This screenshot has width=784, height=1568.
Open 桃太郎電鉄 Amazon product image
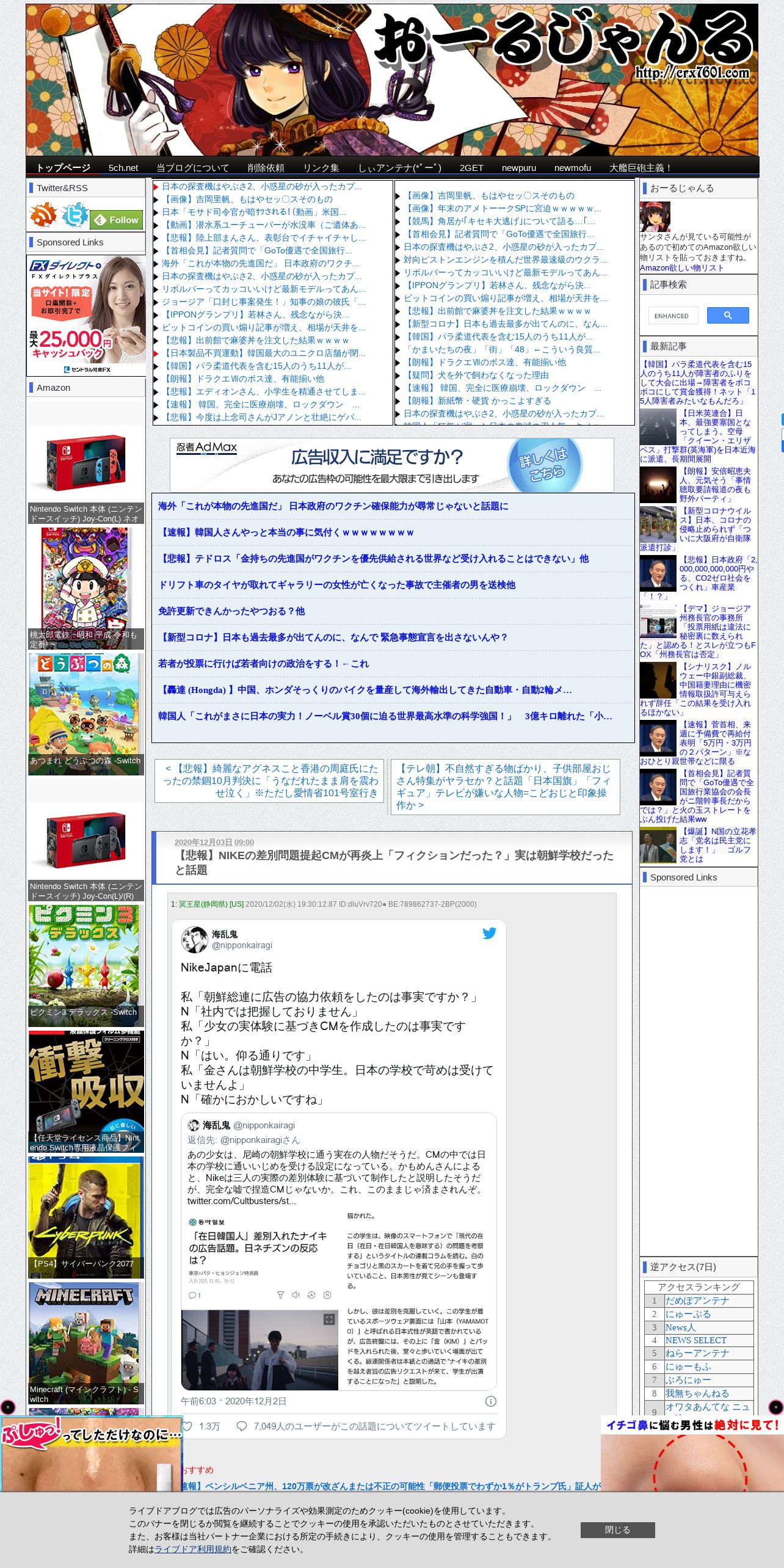tap(86, 589)
